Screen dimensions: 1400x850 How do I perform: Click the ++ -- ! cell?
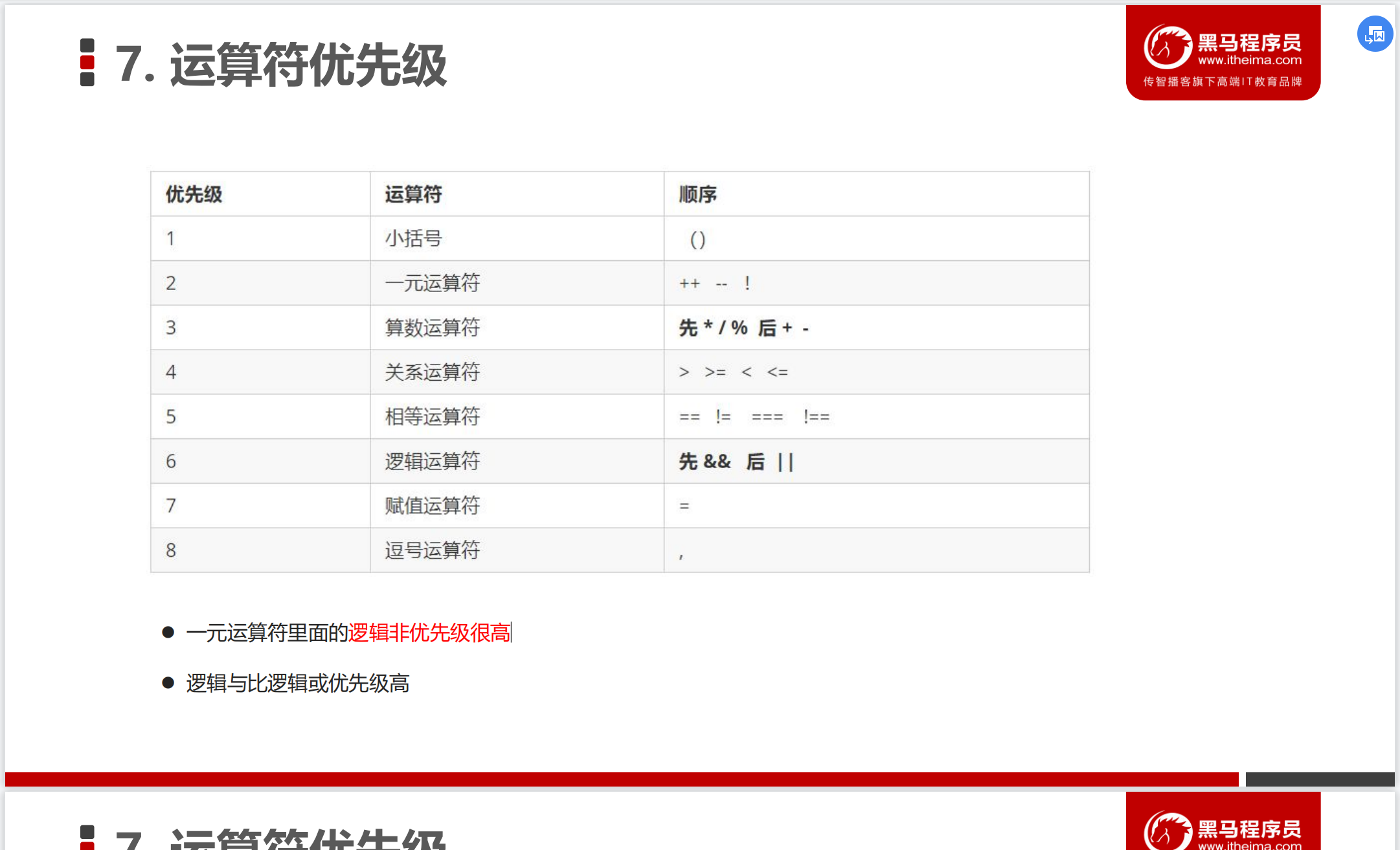[x=876, y=283]
